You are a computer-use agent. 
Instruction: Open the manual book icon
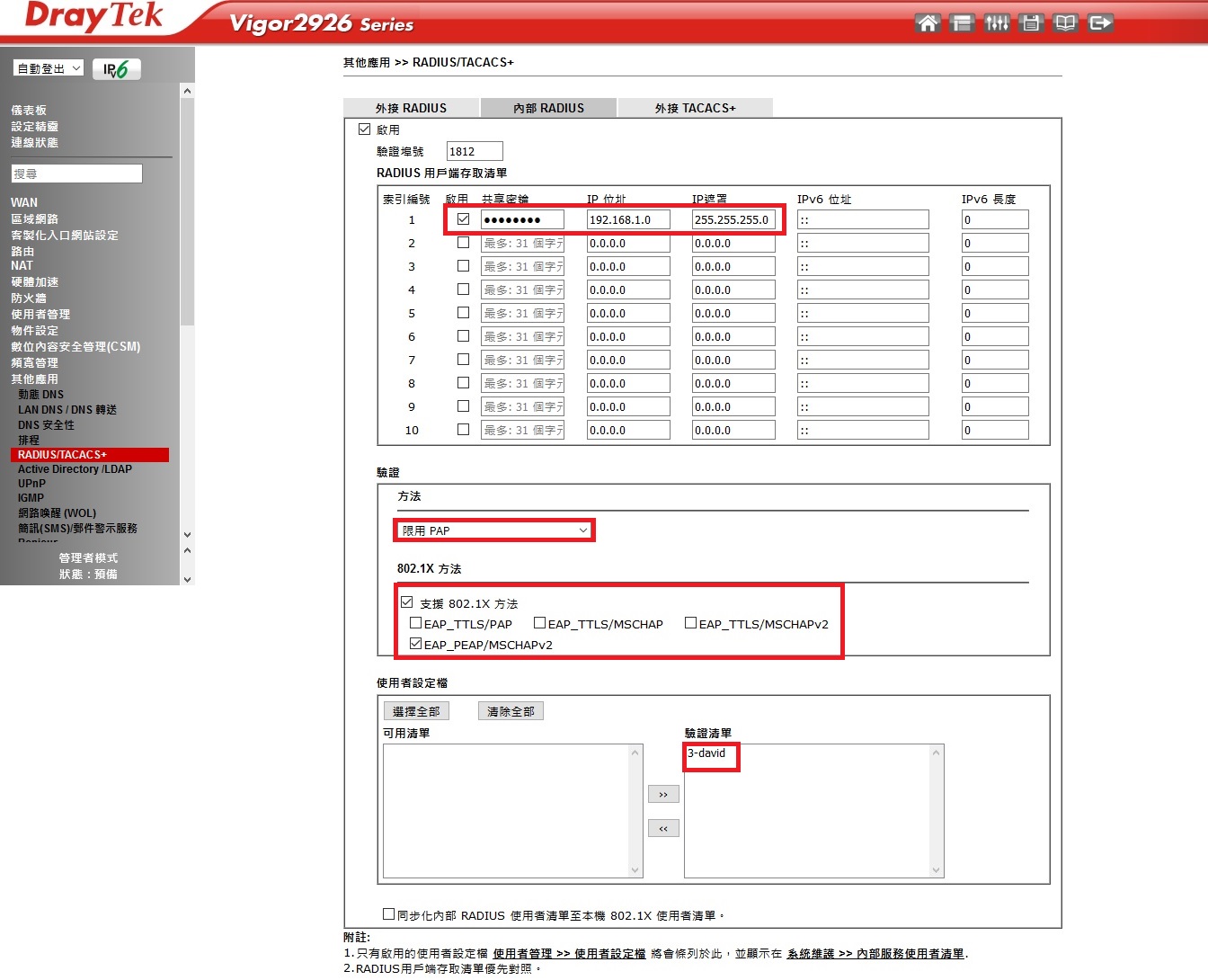(1065, 23)
